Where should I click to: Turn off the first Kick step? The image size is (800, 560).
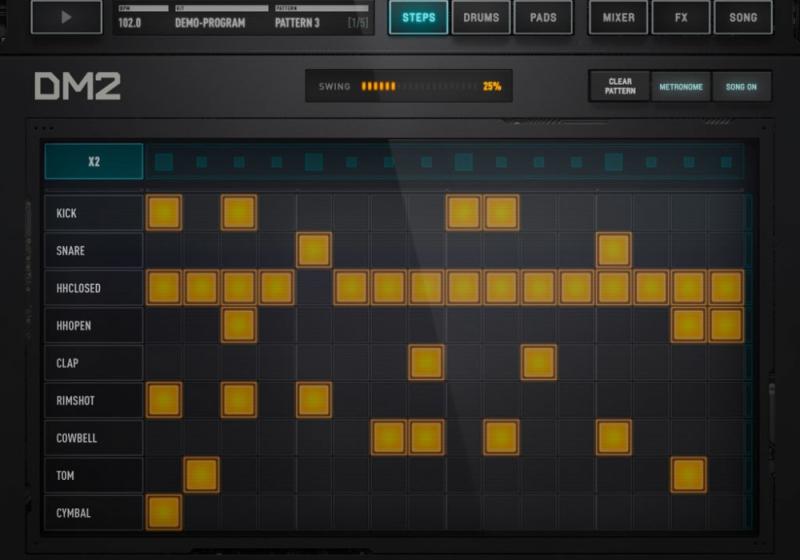click(x=164, y=213)
